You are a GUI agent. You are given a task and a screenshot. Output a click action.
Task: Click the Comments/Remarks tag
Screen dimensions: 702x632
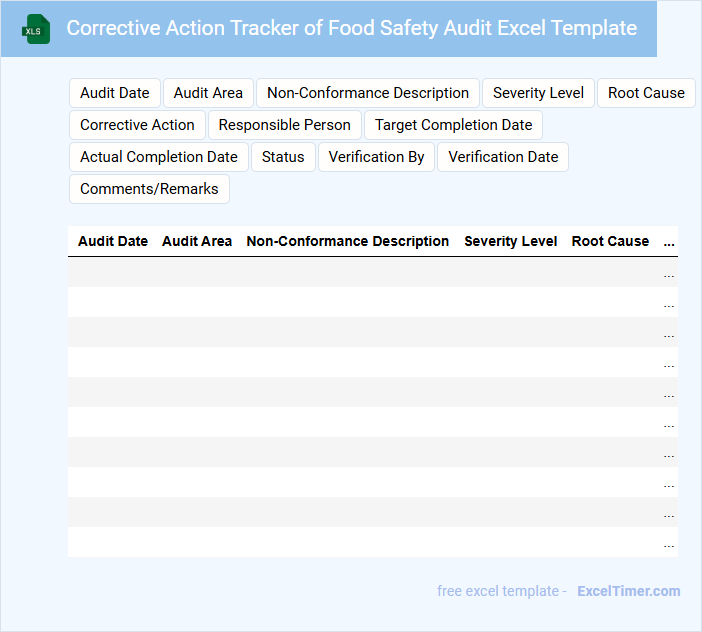149,189
